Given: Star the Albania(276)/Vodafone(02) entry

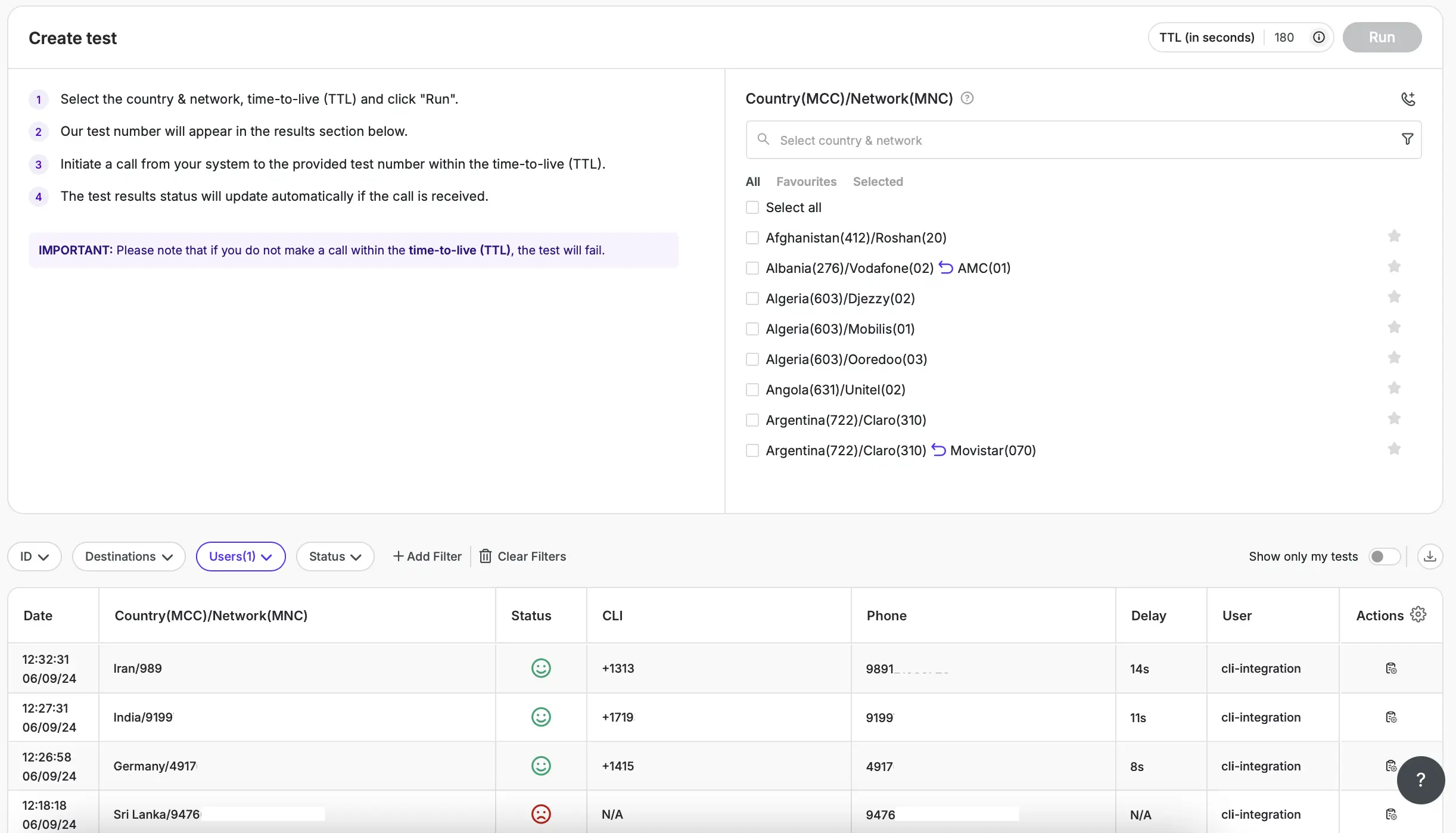Looking at the screenshot, I should (1394, 267).
